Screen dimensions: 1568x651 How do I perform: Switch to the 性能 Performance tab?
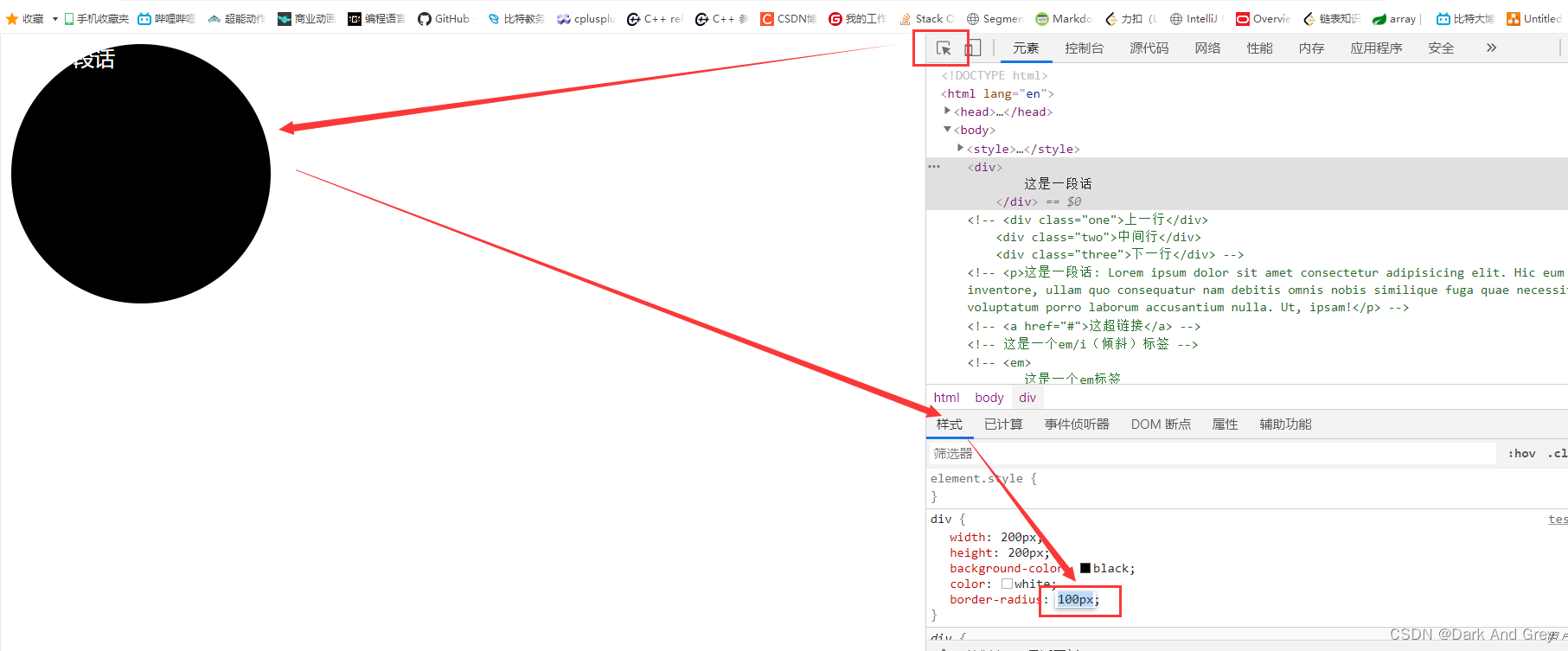[x=1259, y=48]
